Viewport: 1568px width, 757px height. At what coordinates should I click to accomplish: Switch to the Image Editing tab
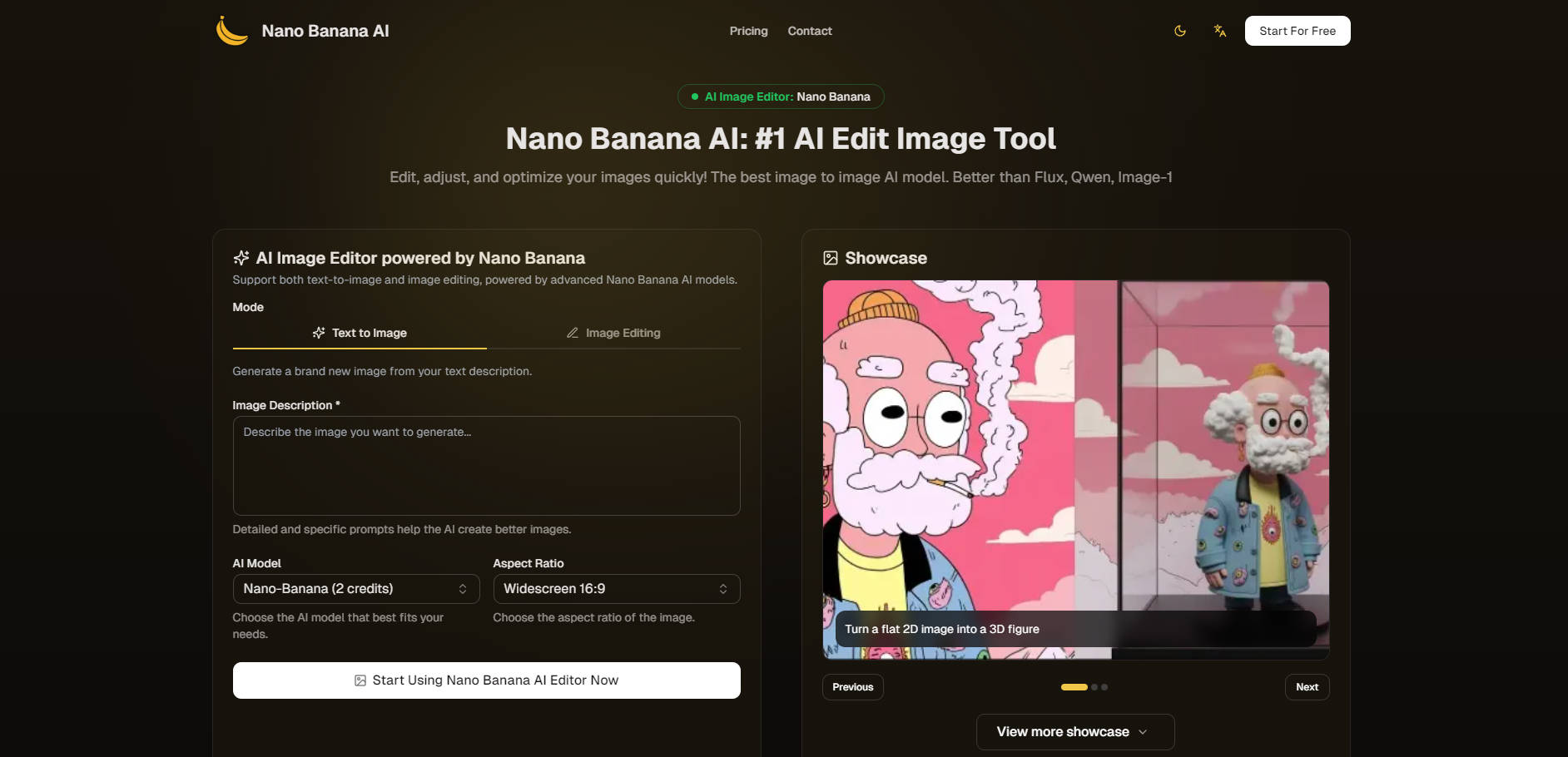(x=613, y=333)
